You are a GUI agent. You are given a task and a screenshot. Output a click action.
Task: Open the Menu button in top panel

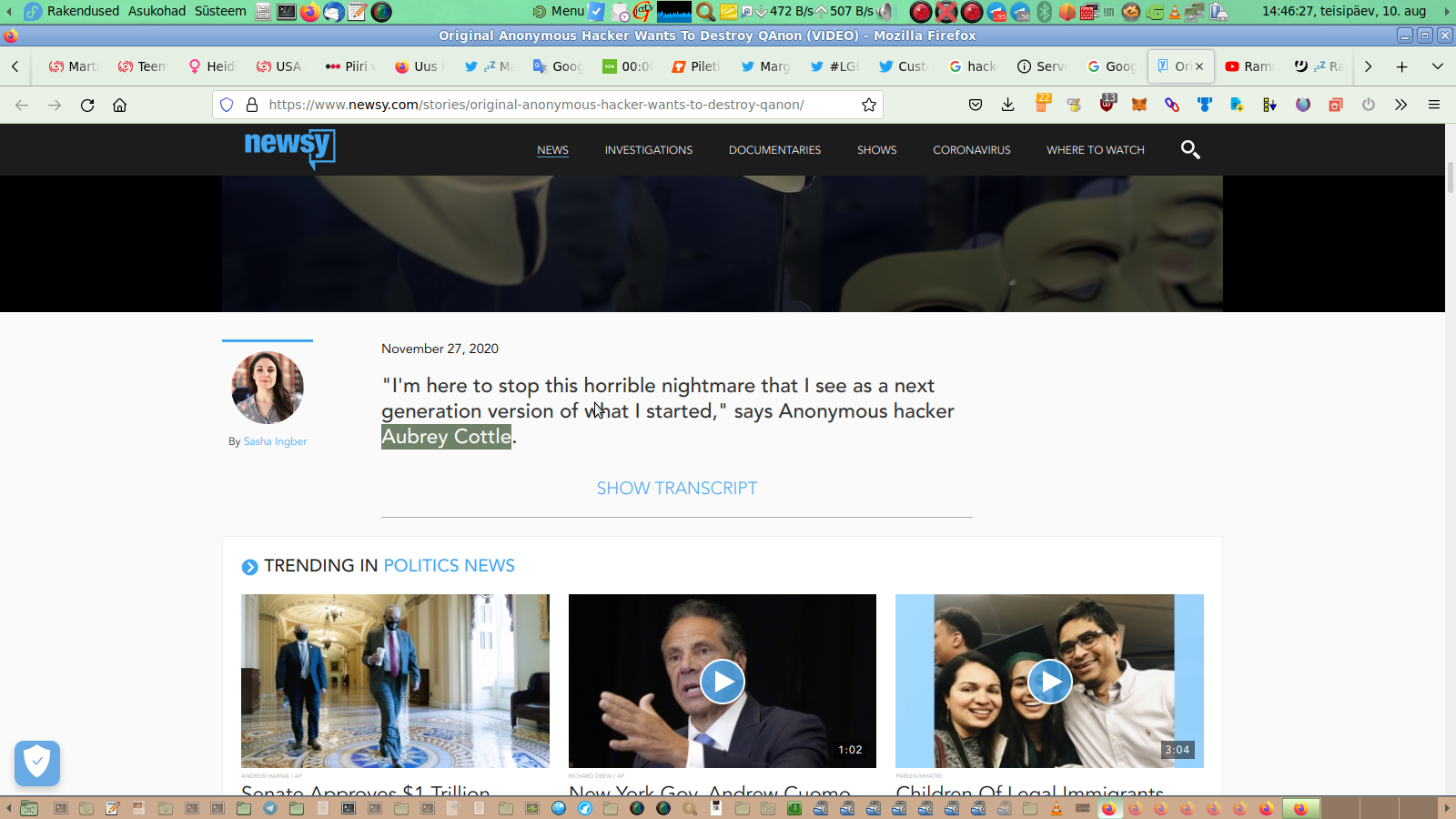pyautogui.click(x=559, y=11)
